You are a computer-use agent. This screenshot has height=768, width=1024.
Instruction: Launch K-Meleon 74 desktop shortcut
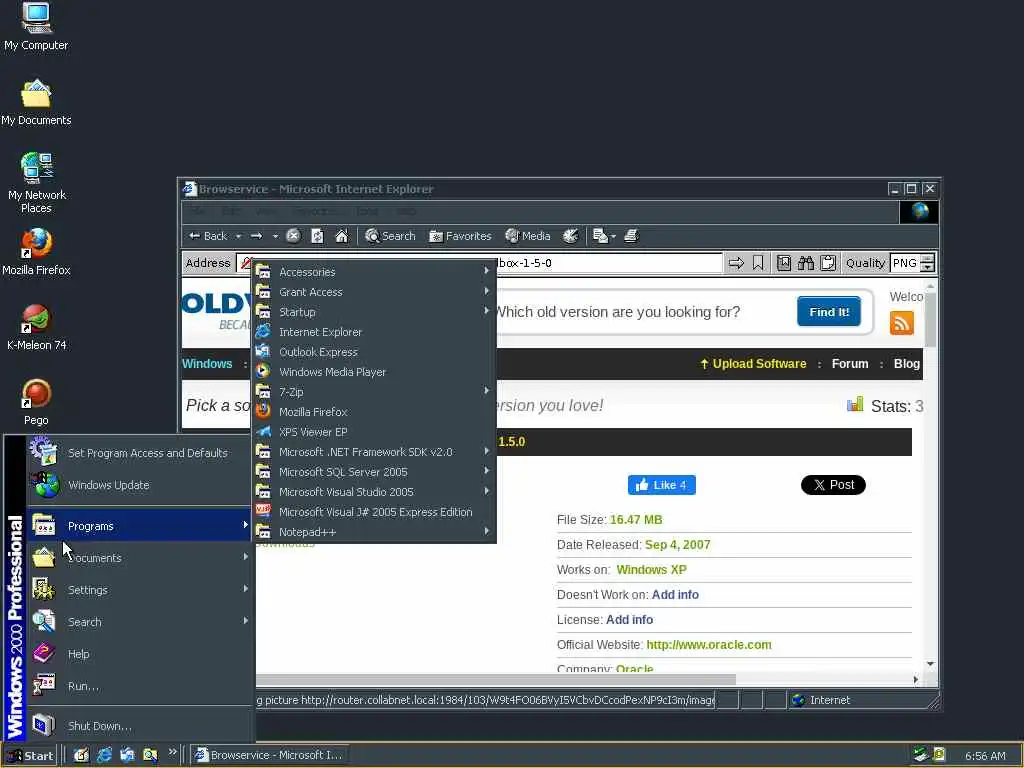pyautogui.click(x=36, y=327)
